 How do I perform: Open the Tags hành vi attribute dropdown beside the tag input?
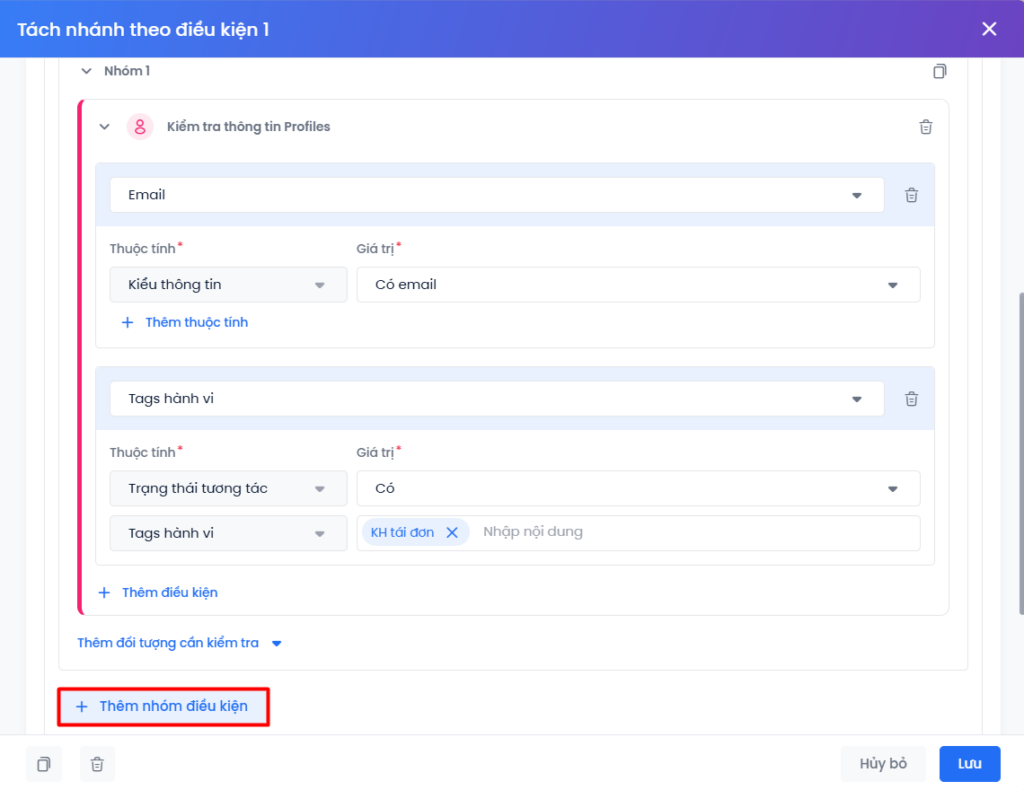click(229, 533)
